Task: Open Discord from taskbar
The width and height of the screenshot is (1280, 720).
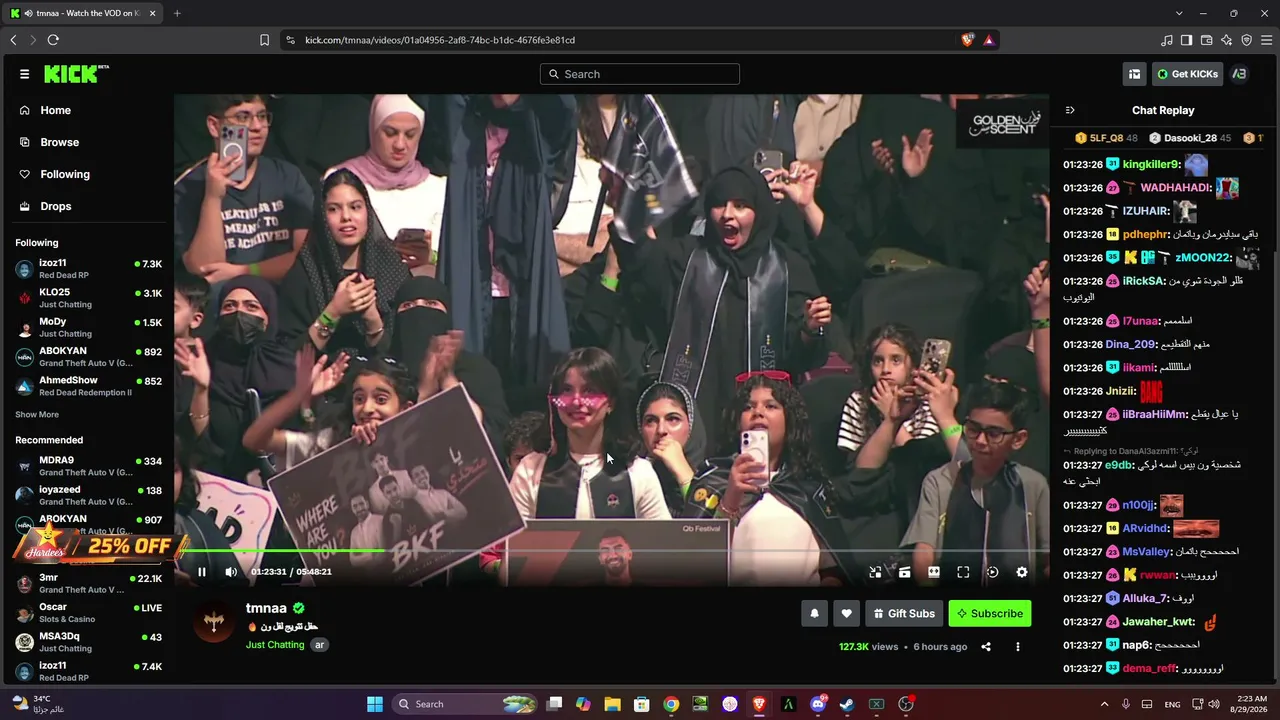Action: 818,704
